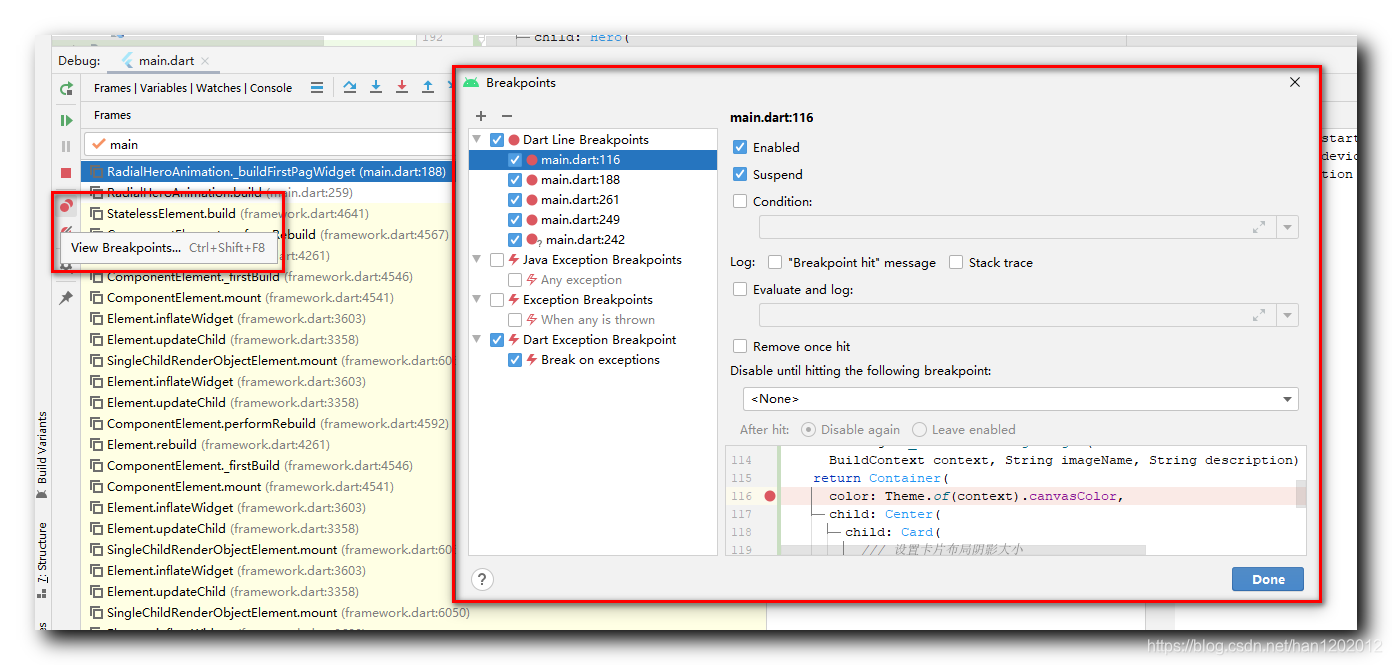The height and width of the screenshot is (665, 1392).
Task: Select StatelessElement.build frame row
Action: (x=268, y=214)
